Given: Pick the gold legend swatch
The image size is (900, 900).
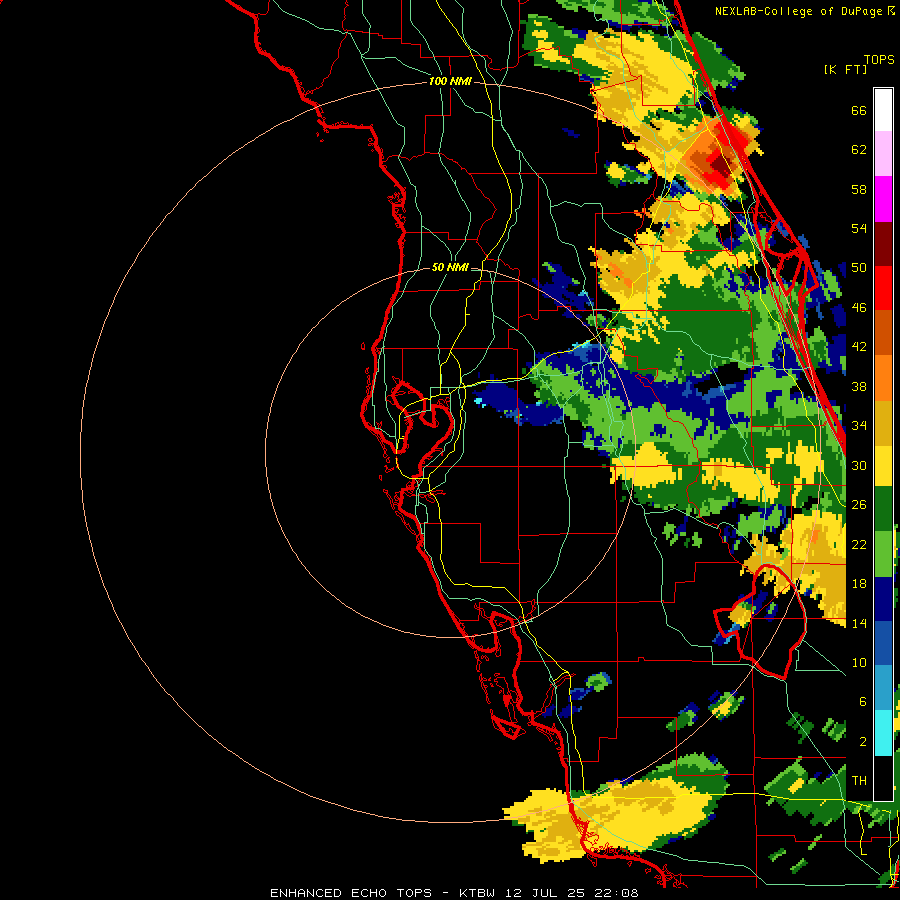Looking at the screenshot, I should (x=883, y=423).
